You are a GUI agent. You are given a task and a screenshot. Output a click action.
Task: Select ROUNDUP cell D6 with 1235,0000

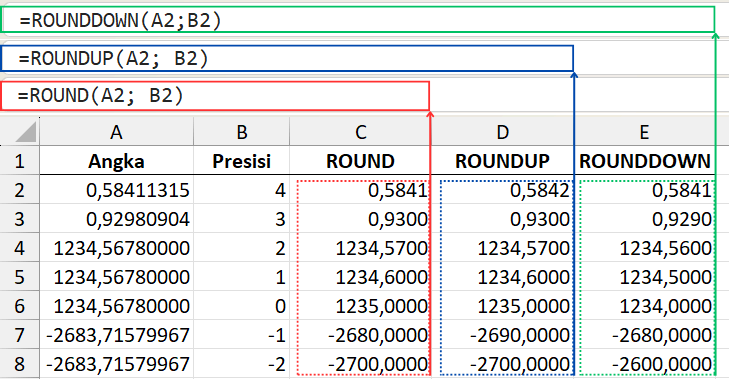click(x=503, y=306)
